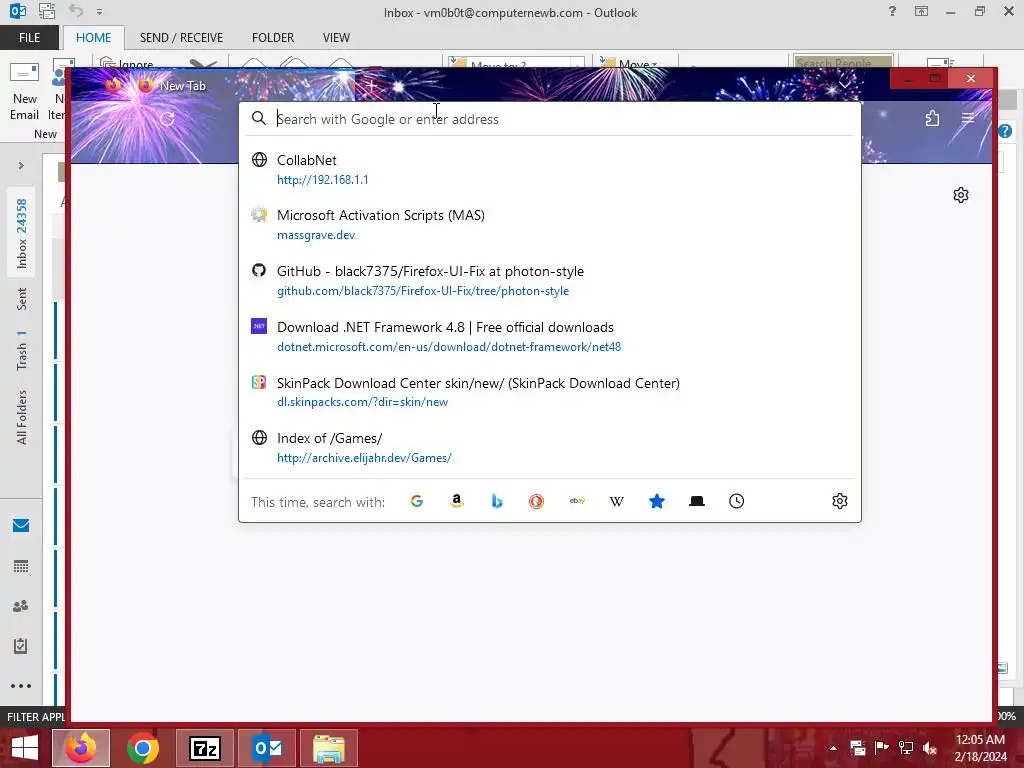
Task: Open File Explorer from taskbar
Action: (328, 748)
